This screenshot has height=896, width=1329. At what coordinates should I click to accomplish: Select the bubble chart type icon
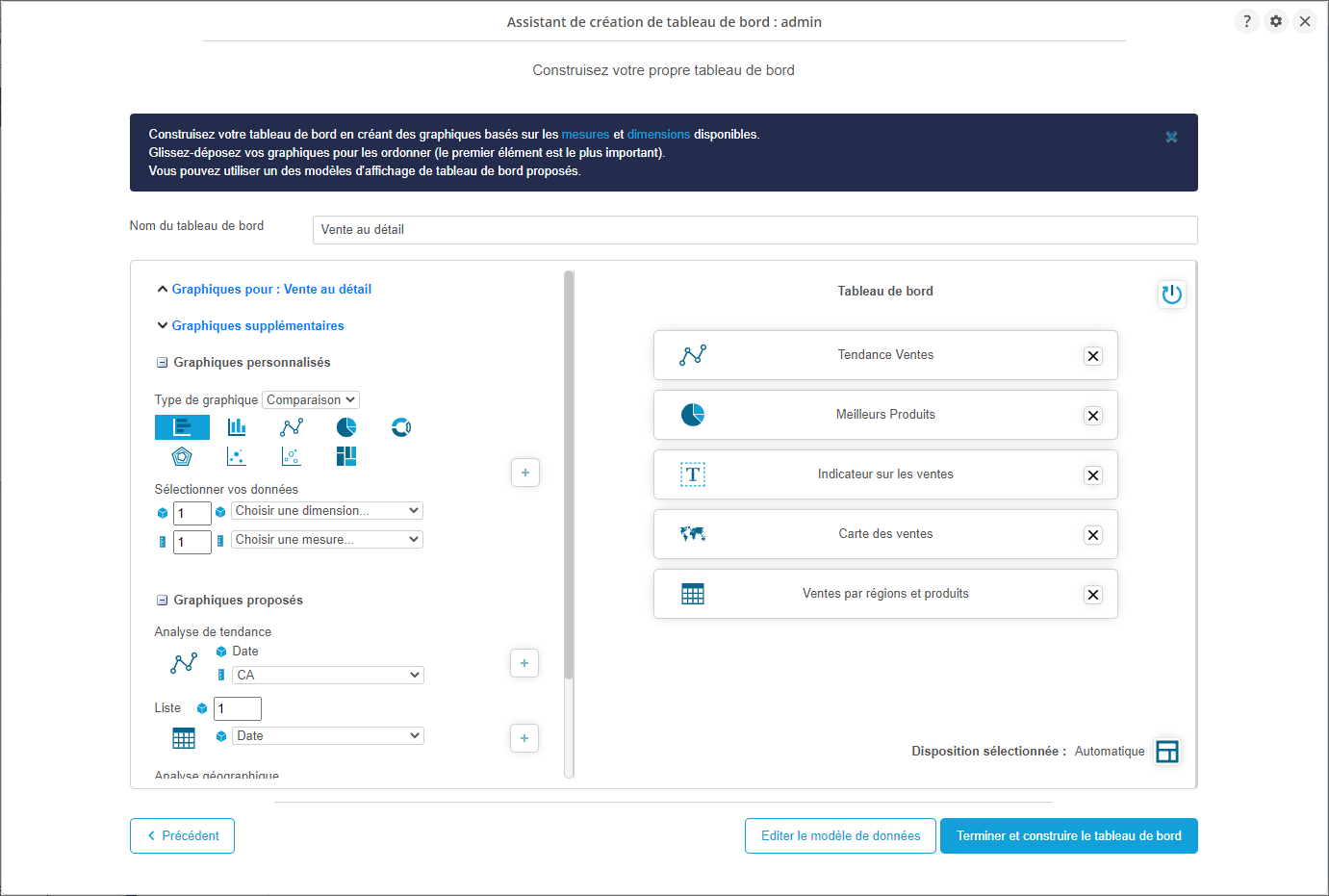coord(292,456)
